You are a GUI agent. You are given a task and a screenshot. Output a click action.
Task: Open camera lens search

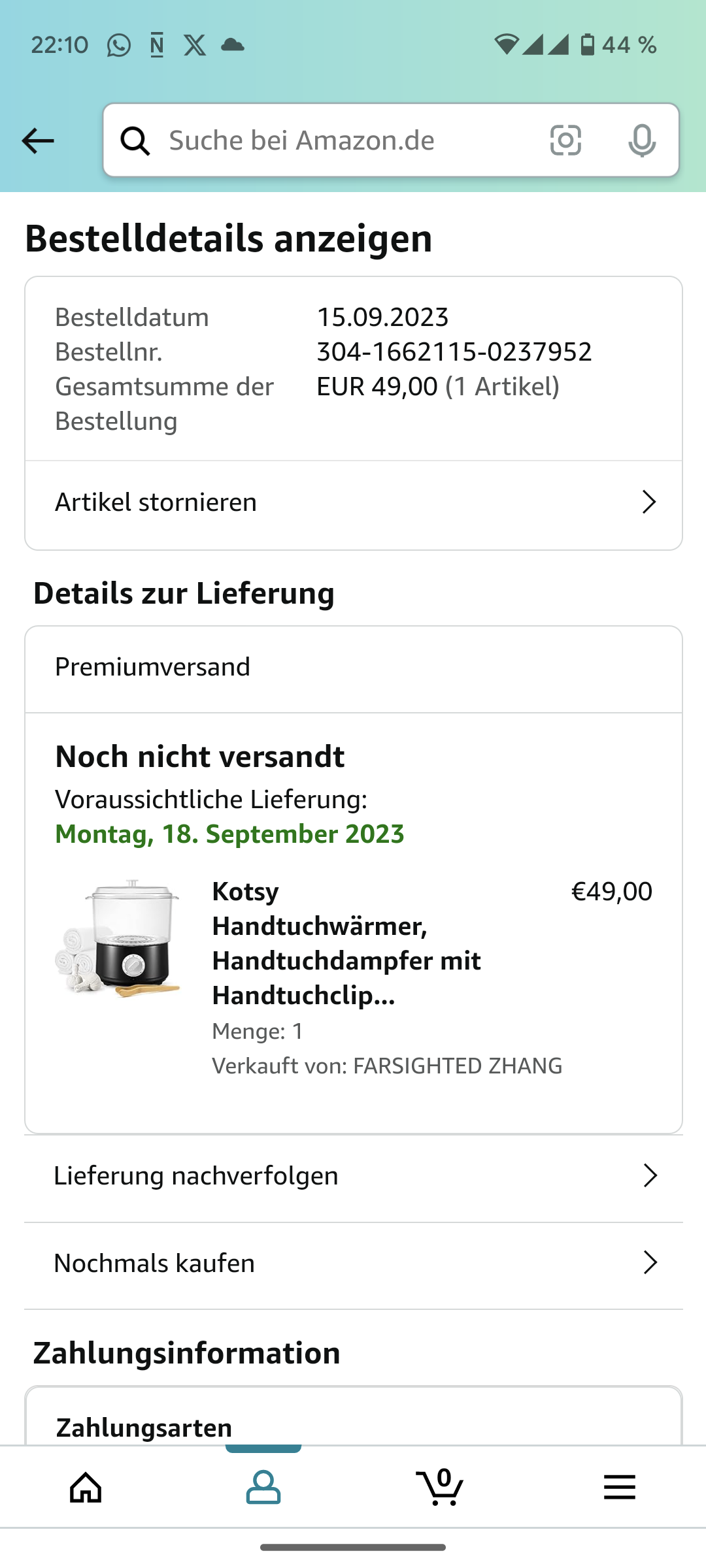click(565, 140)
